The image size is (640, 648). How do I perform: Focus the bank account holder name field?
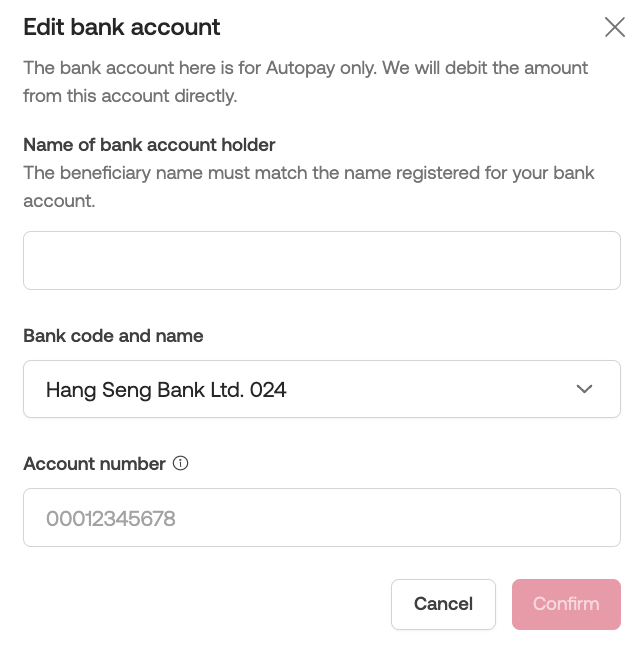(321, 261)
